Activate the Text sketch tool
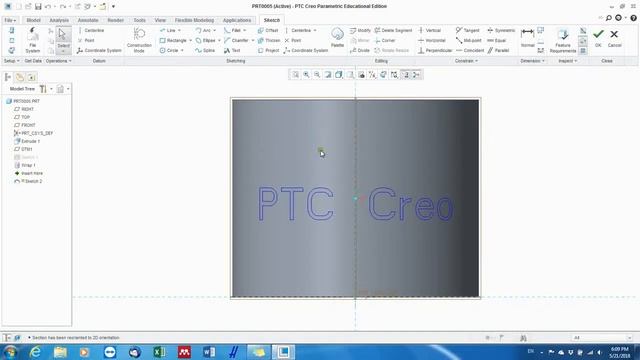 click(x=232, y=51)
